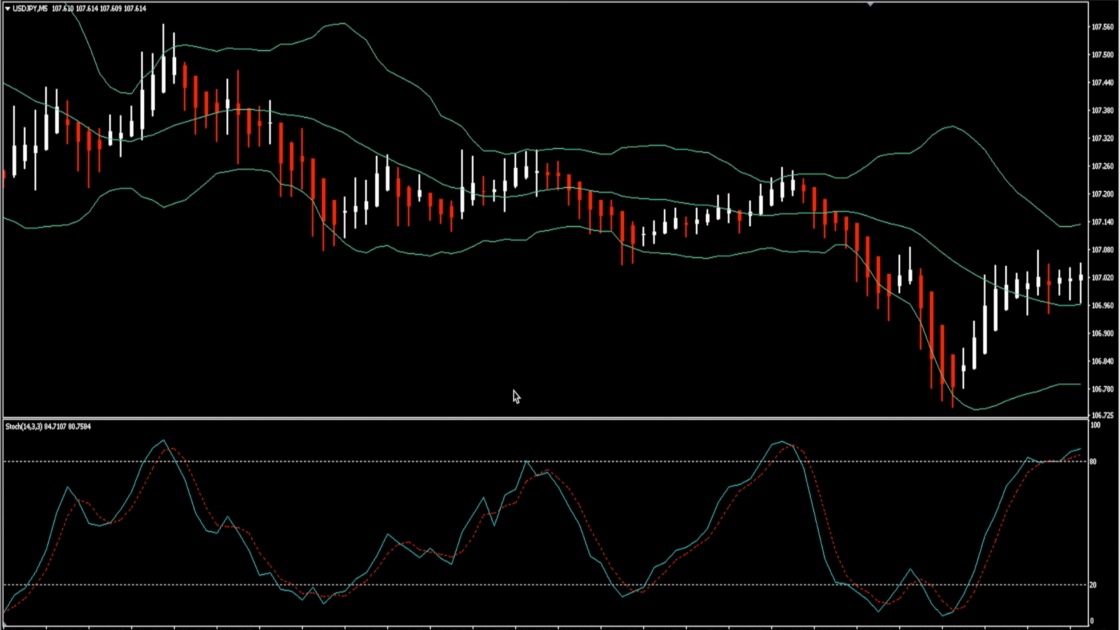Viewport: 1120px width, 630px height.
Task: Click the stochastic scale level 80 label
Action: coord(1094,462)
